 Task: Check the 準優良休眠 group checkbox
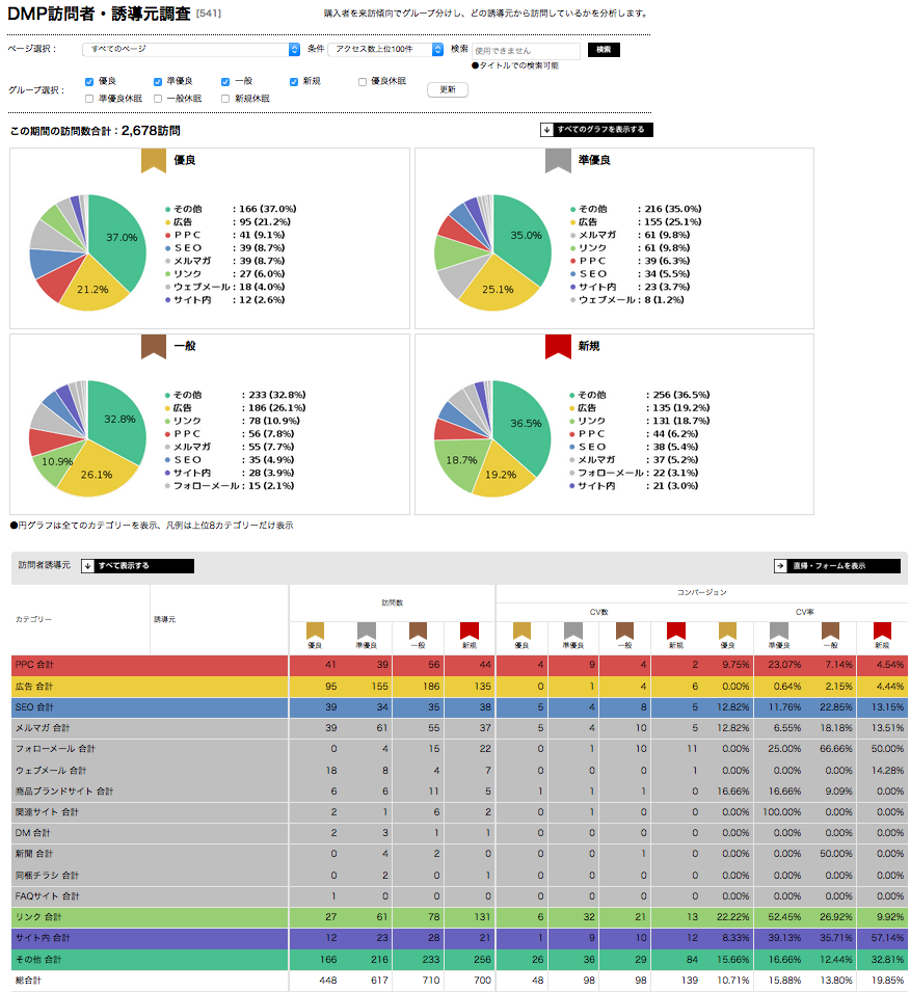[89, 99]
